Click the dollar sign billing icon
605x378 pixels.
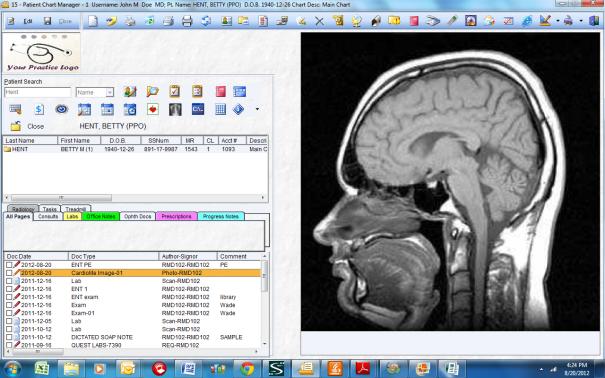39,110
